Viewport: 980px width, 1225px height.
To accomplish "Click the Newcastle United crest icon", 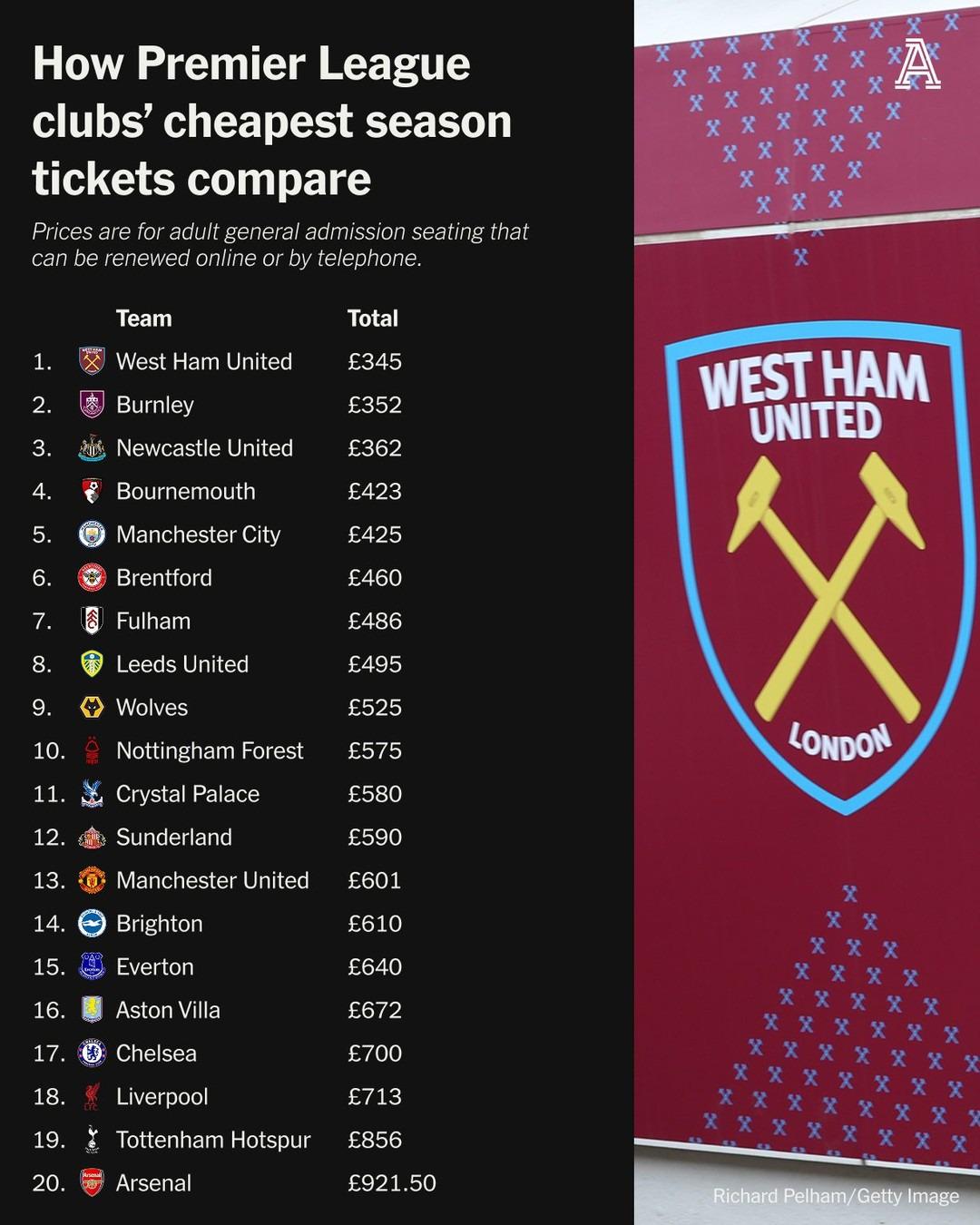I will tap(92, 448).
